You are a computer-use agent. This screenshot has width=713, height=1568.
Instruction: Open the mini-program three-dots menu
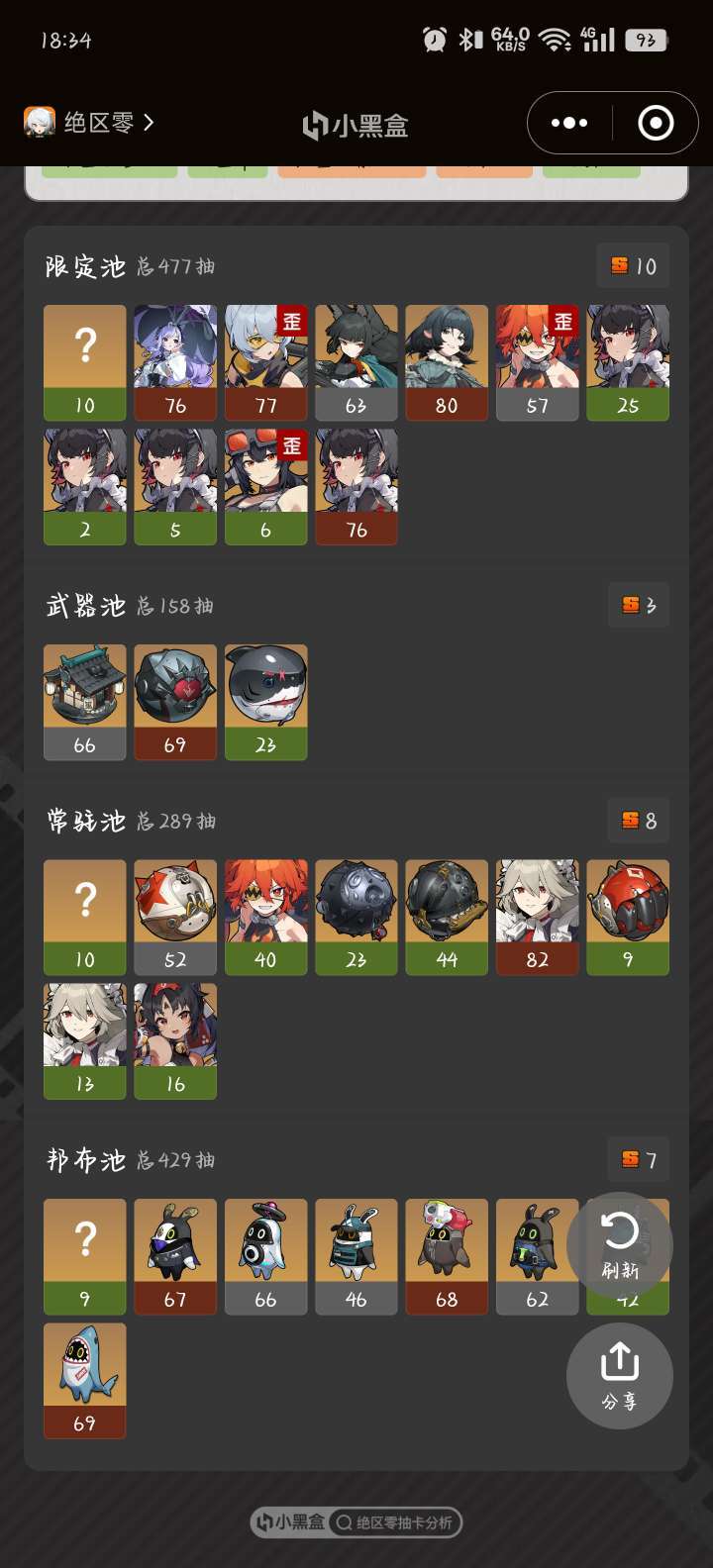point(569,123)
